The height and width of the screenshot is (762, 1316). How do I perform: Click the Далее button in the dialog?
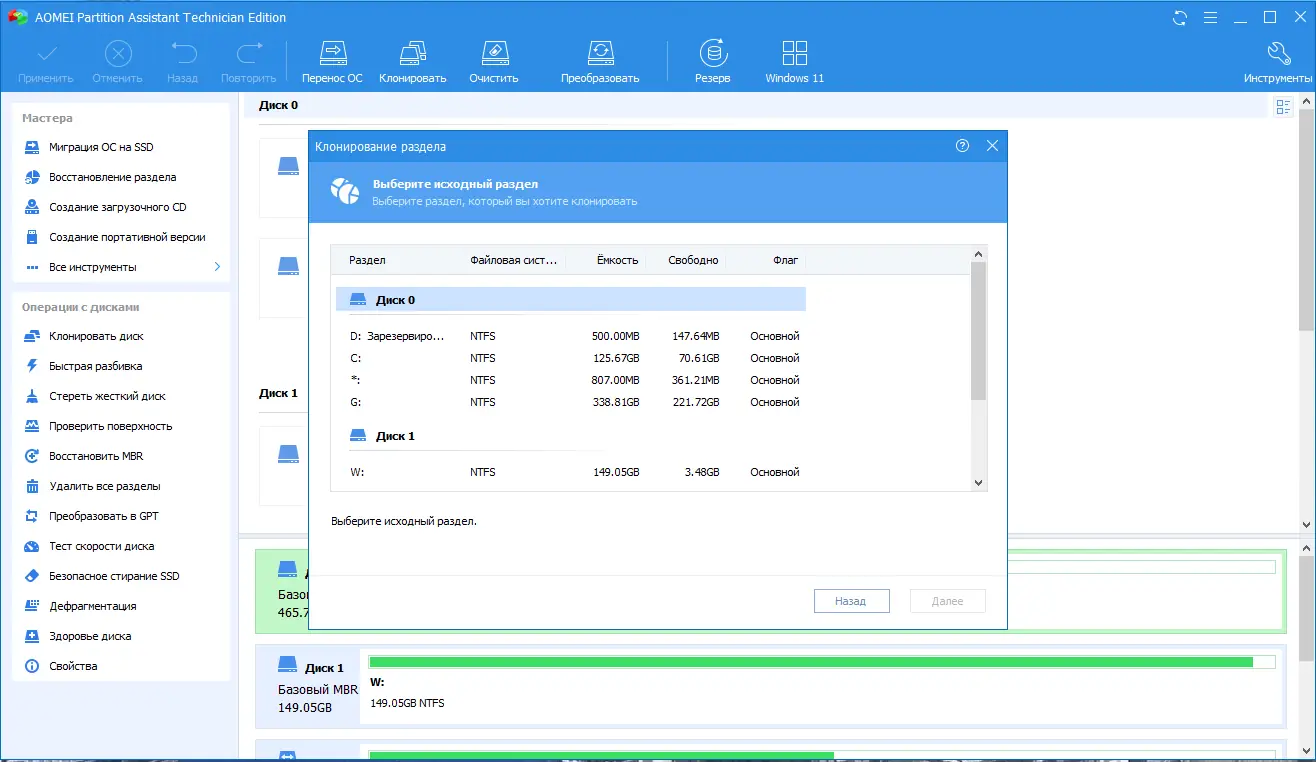pos(948,601)
